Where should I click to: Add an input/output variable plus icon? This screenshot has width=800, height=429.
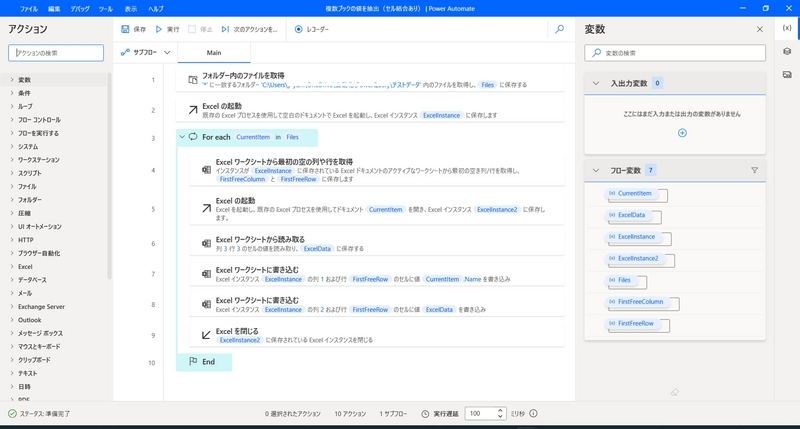tap(682, 133)
